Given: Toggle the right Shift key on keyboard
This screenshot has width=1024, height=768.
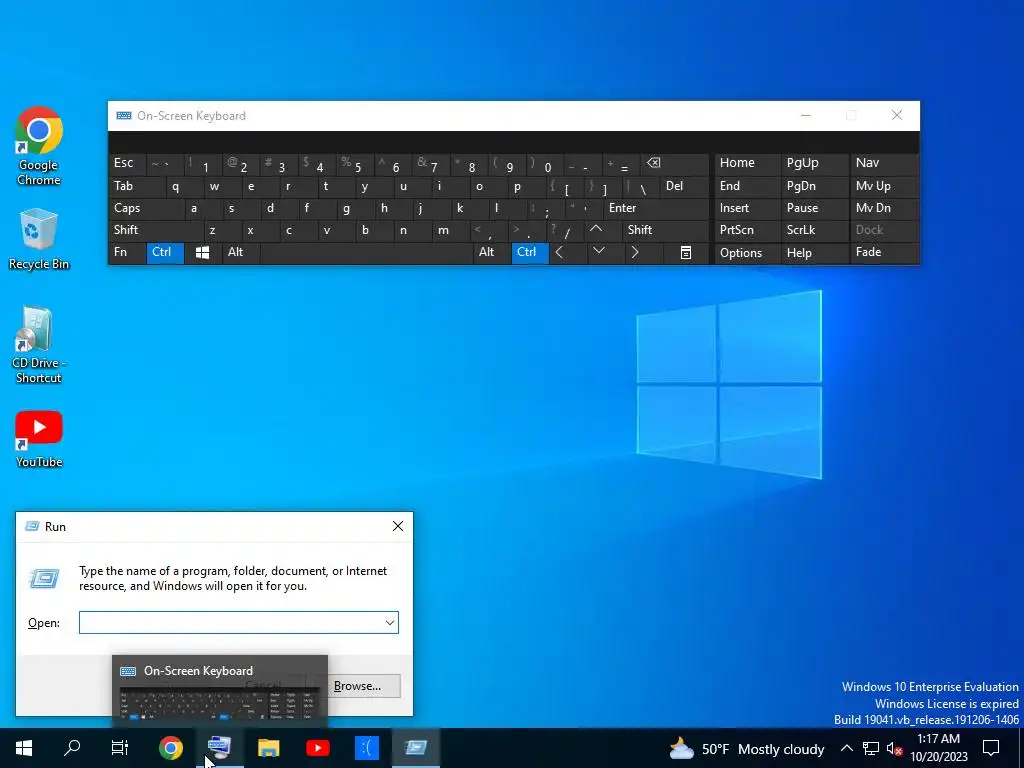Looking at the screenshot, I should point(665,230).
